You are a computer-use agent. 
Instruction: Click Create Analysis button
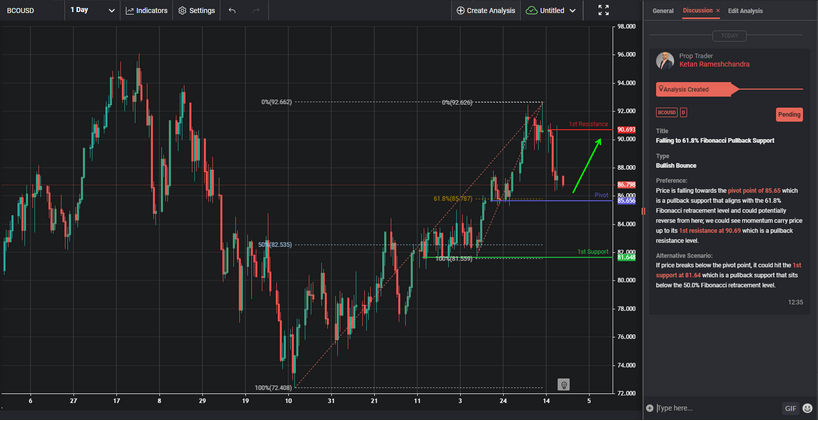486,10
